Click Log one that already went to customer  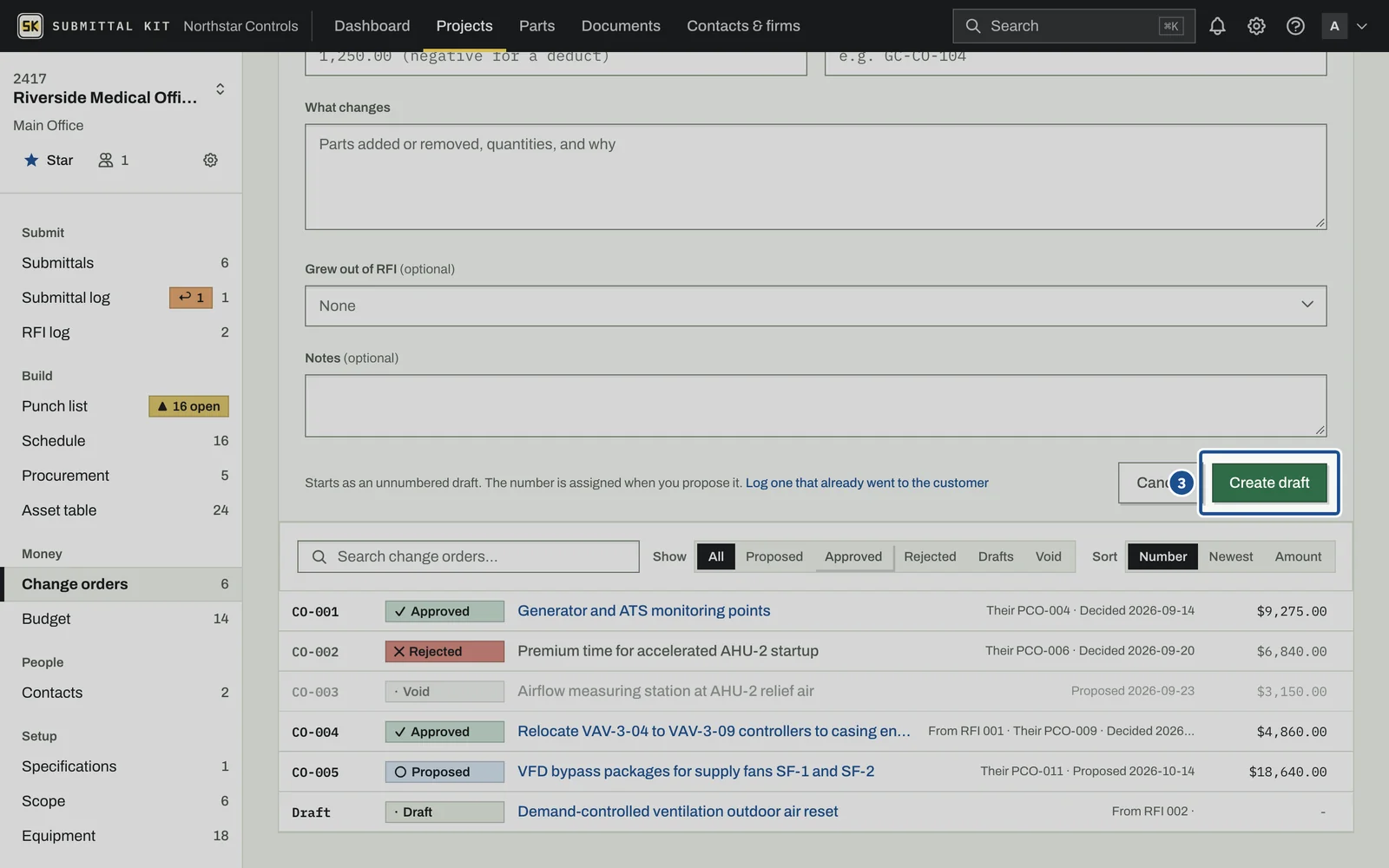(866, 483)
